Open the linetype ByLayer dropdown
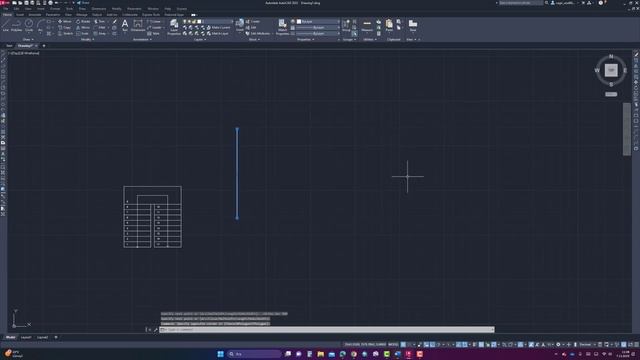The image size is (640, 360). tap(318, 33)
